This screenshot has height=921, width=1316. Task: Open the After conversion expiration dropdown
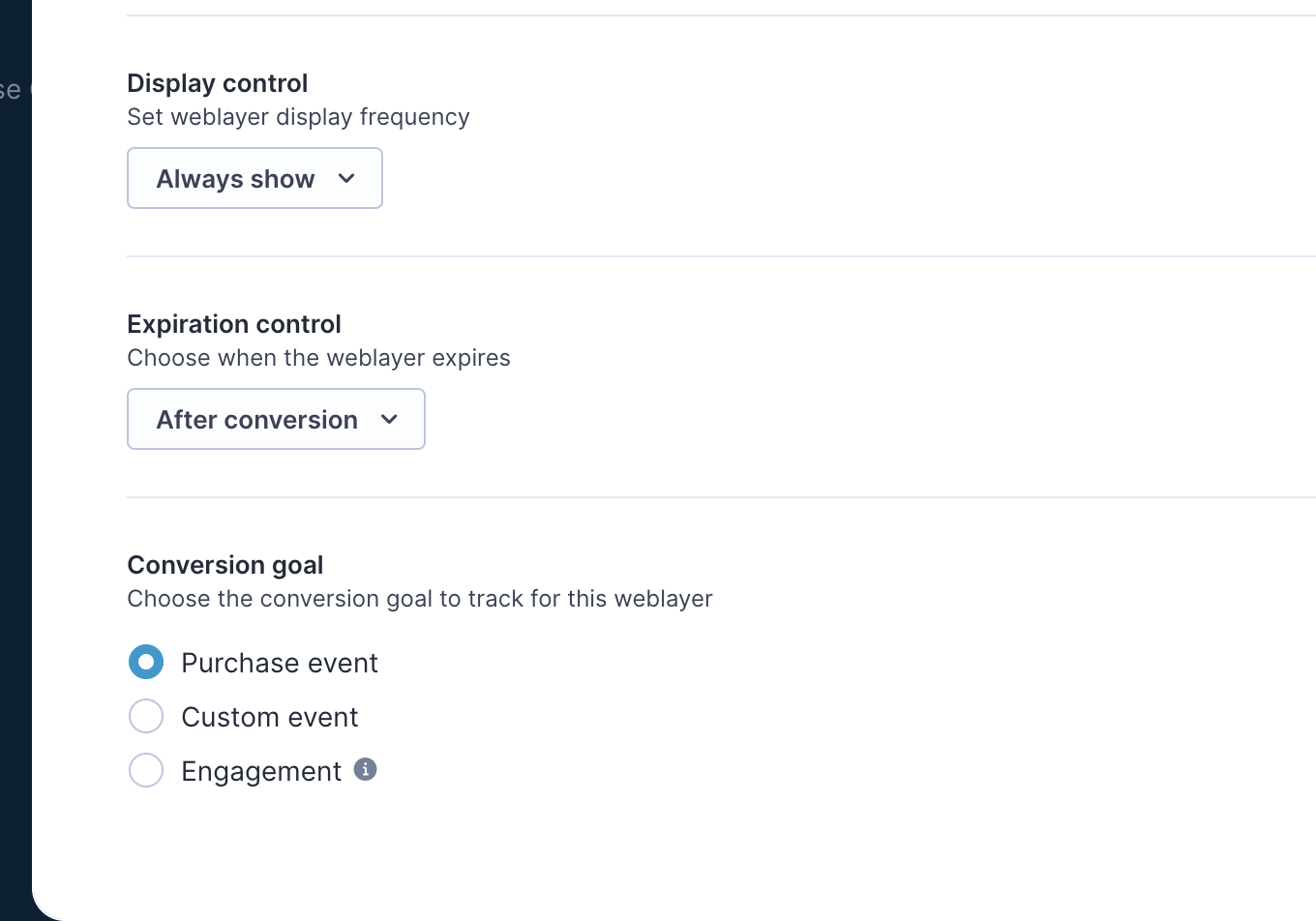pos(276,419)
